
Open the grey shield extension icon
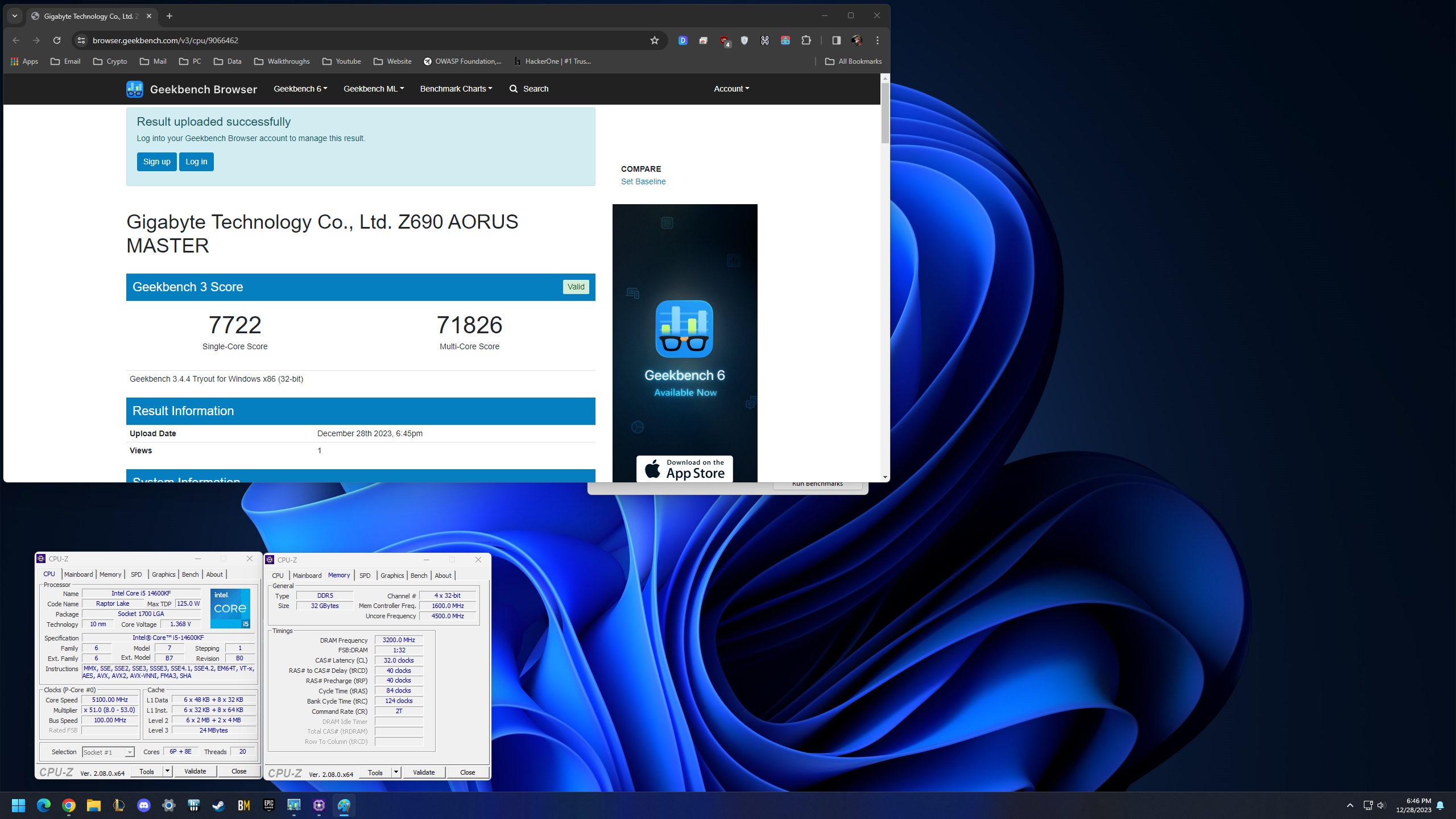coord(744,40)
